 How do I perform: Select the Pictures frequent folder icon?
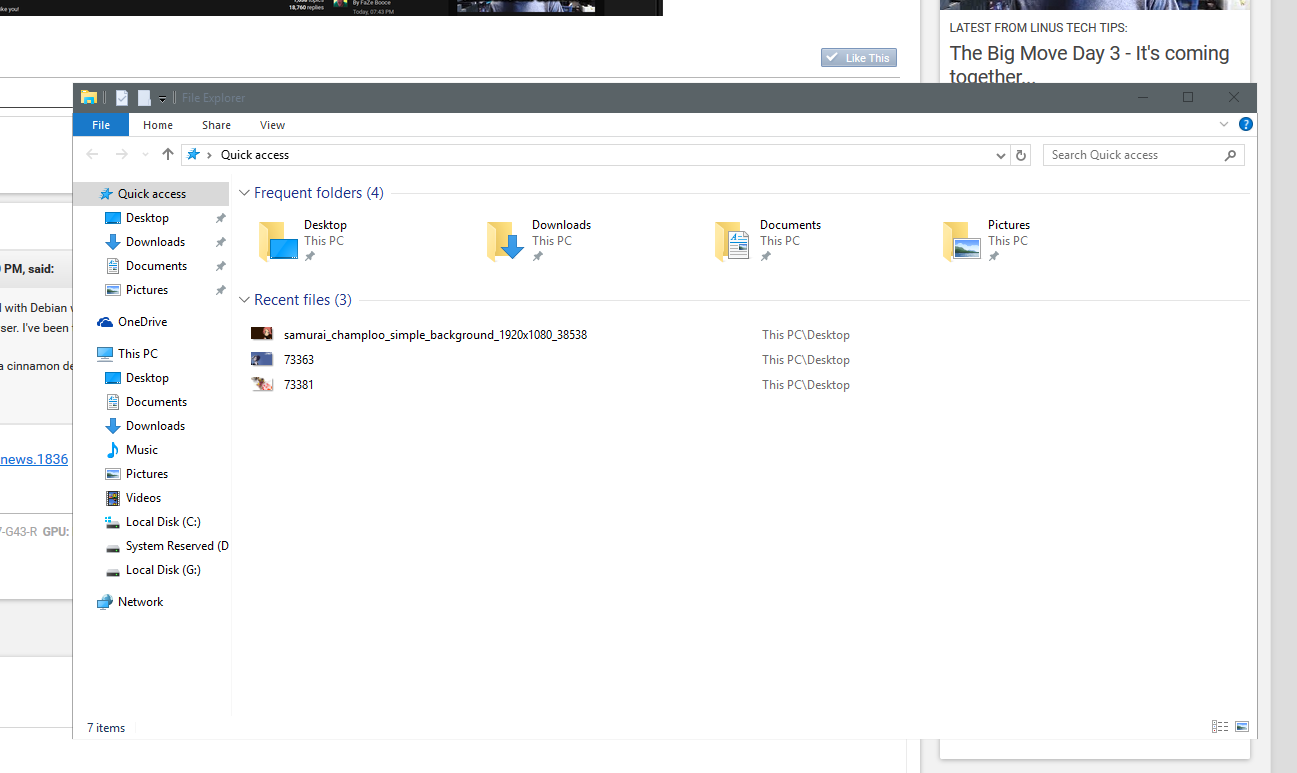tap(963, 241)
